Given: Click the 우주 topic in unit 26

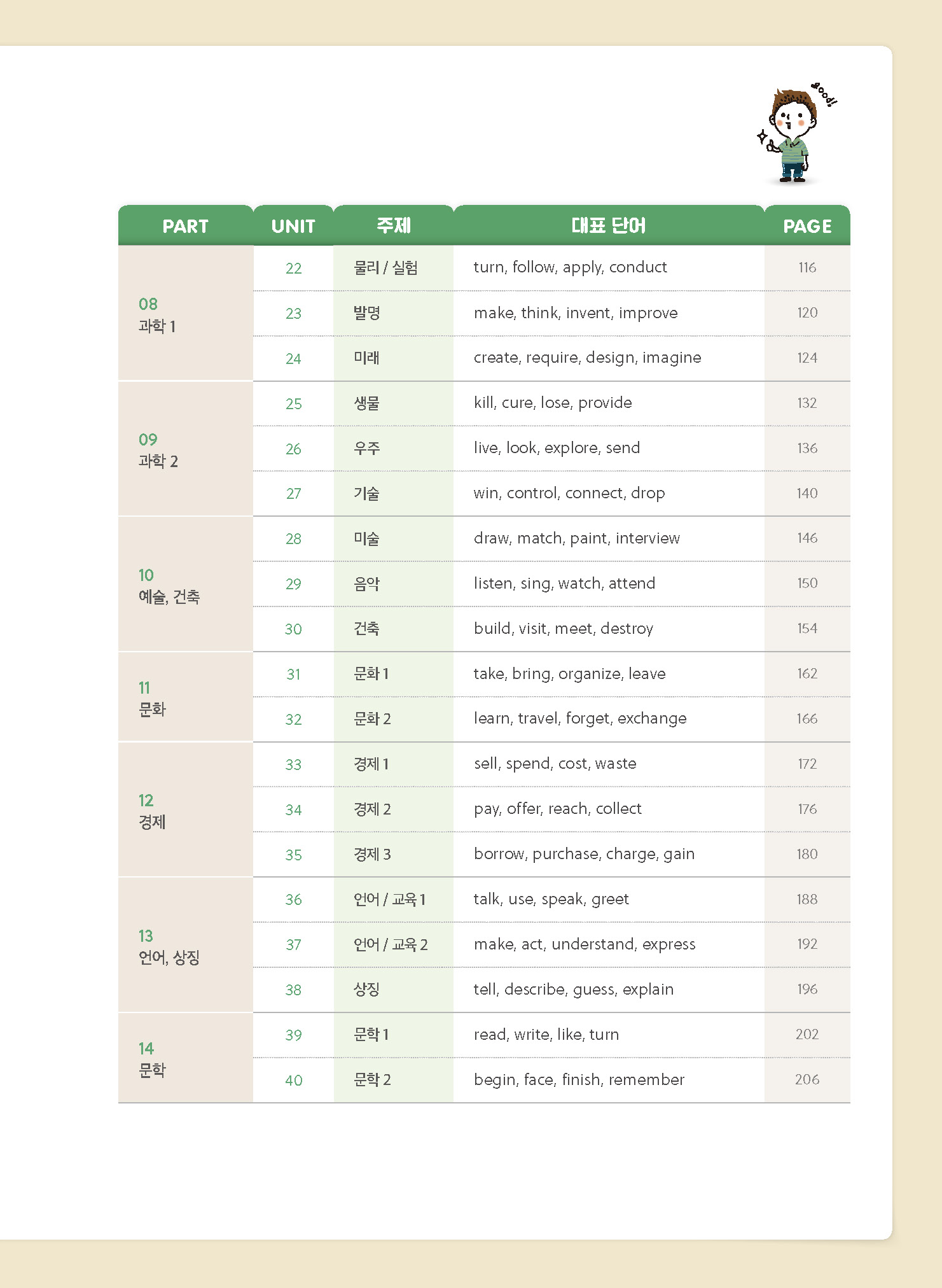Looking at the screenshot, I should pyautogui.click(x=367, y=448).
